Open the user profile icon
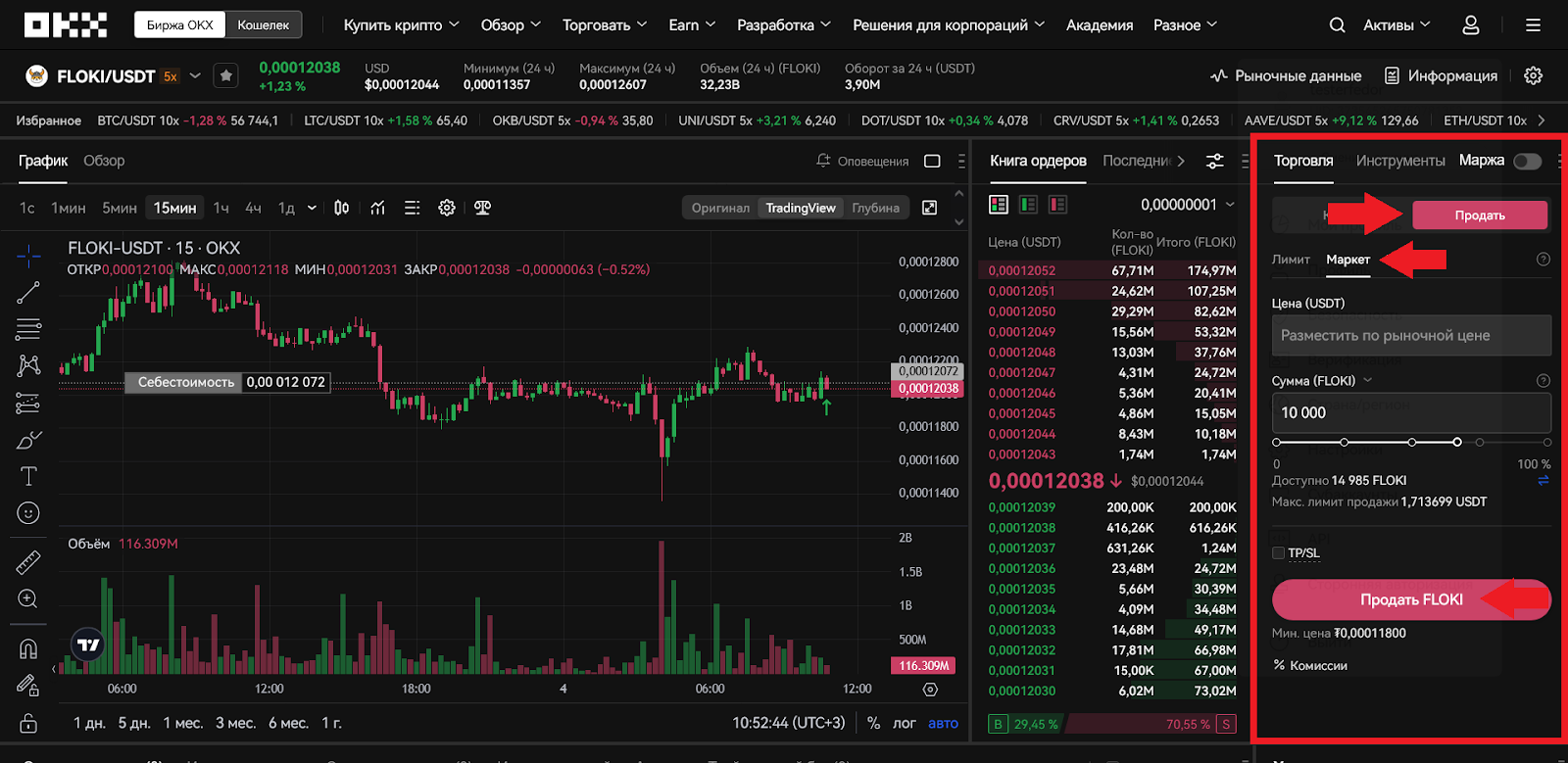Image resolution: width=1568 pixels, height=763 pixels. 1471,25
